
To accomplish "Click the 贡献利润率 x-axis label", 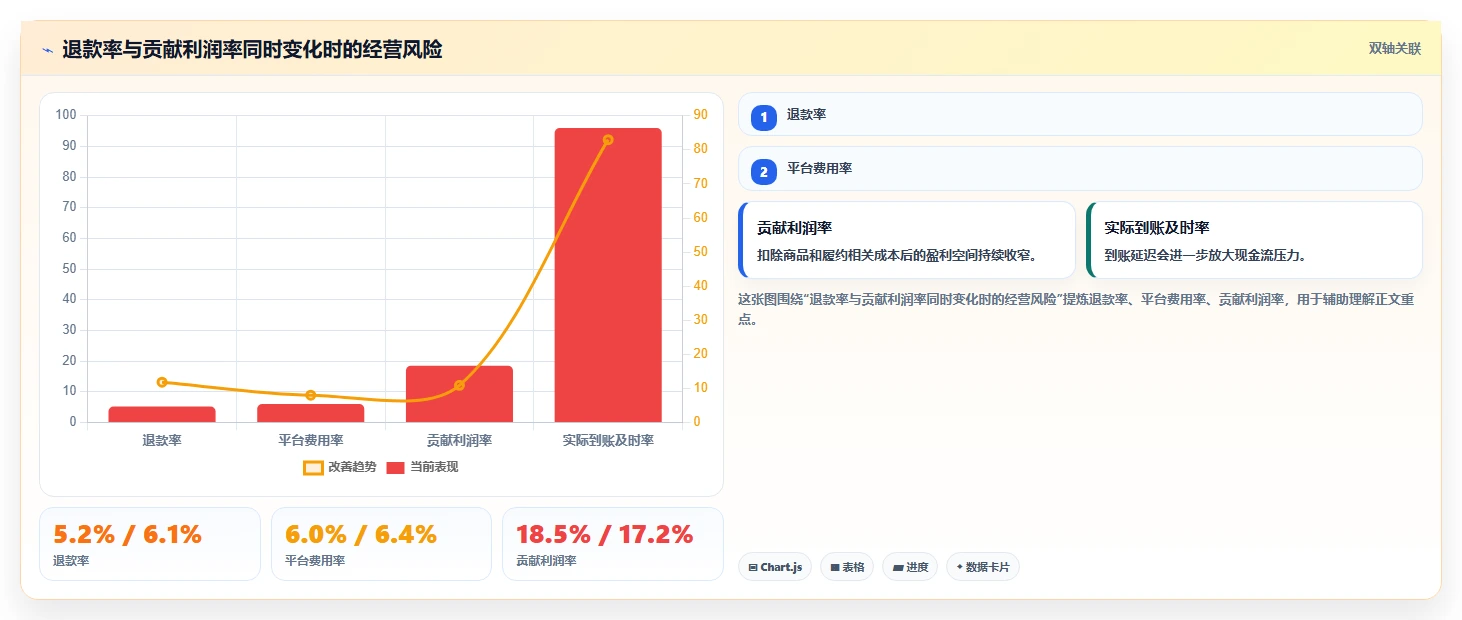I will 459,440.
